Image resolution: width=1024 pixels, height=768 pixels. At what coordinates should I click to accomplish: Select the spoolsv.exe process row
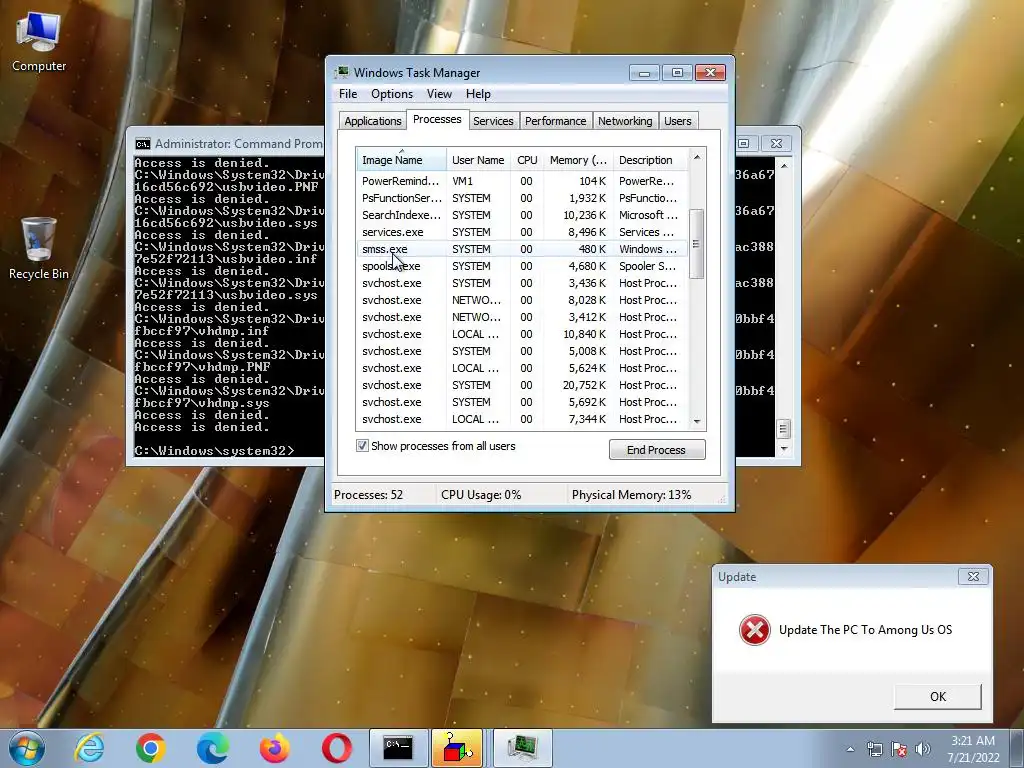coord(522,266)
